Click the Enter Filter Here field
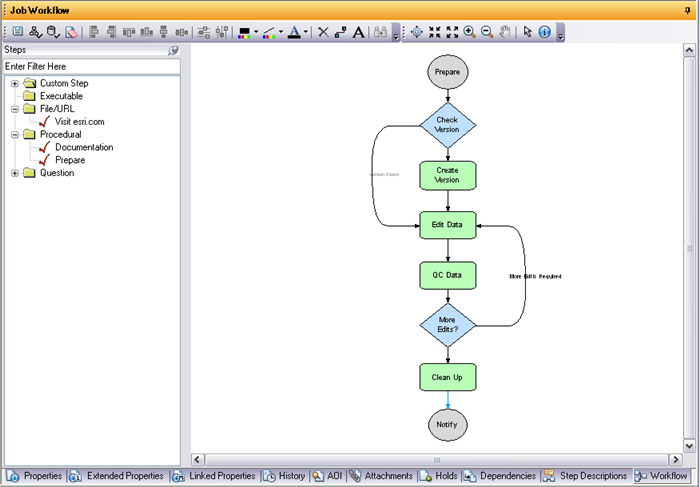700x487 pixels. click(x=90, y=66)
